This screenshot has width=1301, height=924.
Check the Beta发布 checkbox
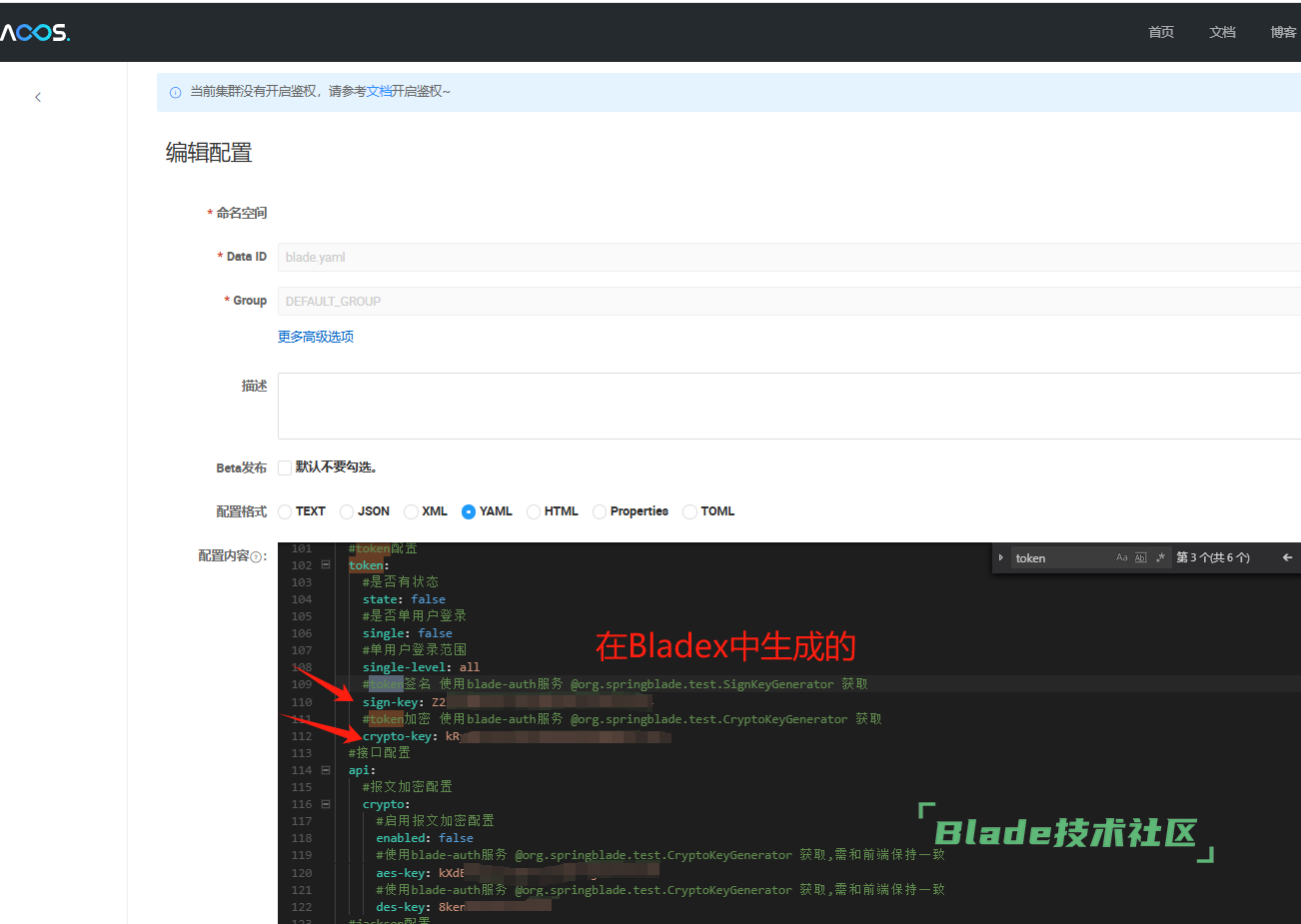(x=285, y=467)
